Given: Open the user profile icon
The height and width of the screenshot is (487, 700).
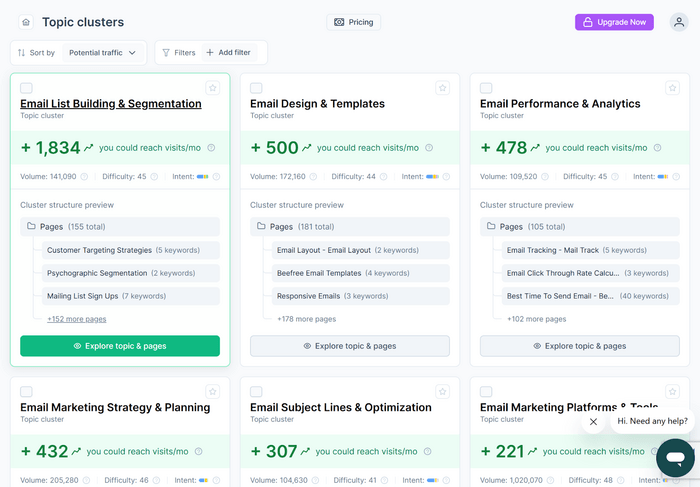Looking at the screenshot, I should (679, 22).
